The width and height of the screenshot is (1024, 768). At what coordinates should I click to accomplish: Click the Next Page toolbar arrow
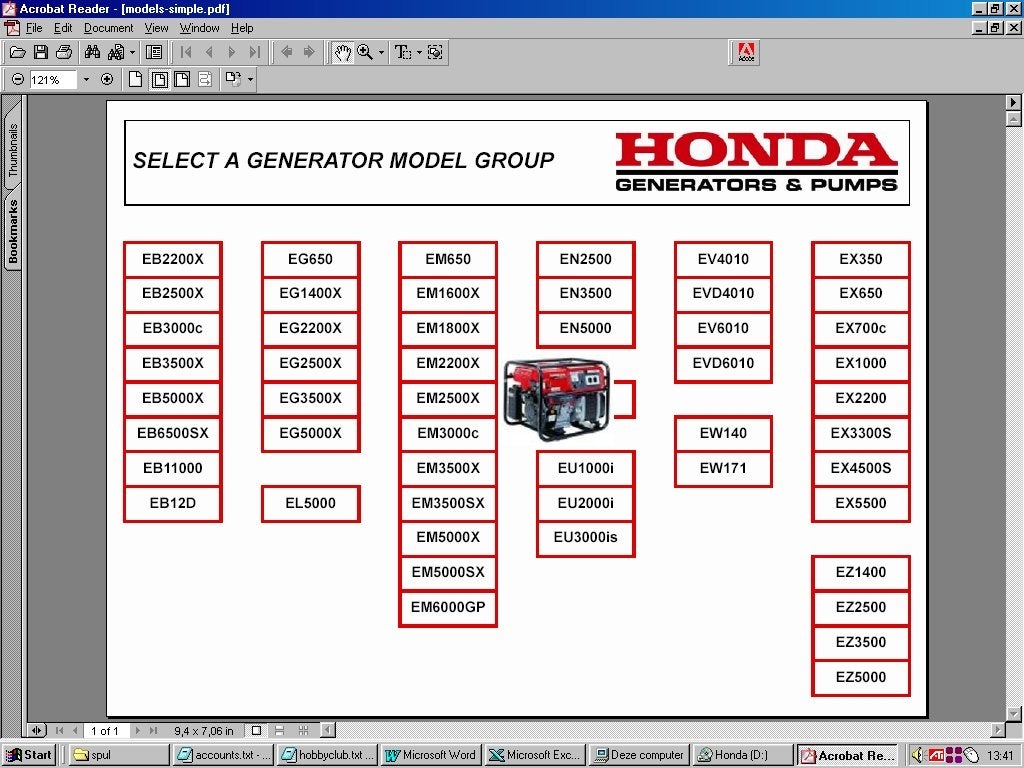[x=231, y=52]
